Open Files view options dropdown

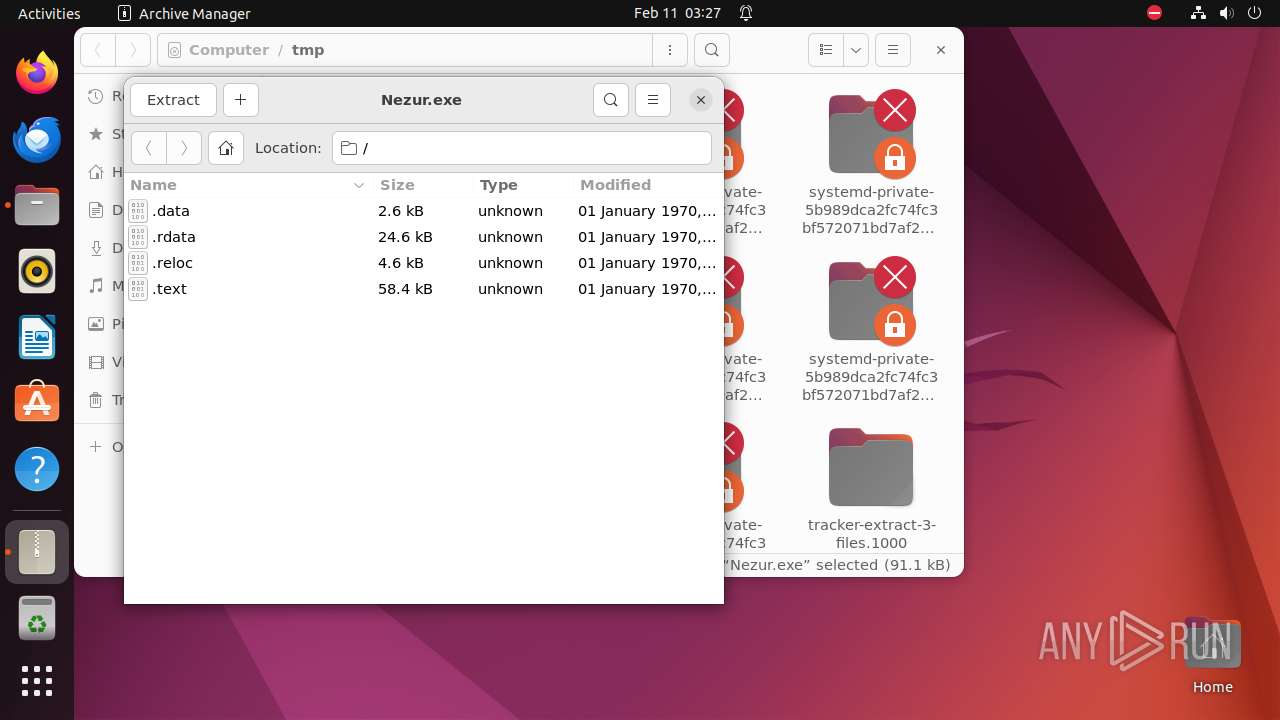856,50
